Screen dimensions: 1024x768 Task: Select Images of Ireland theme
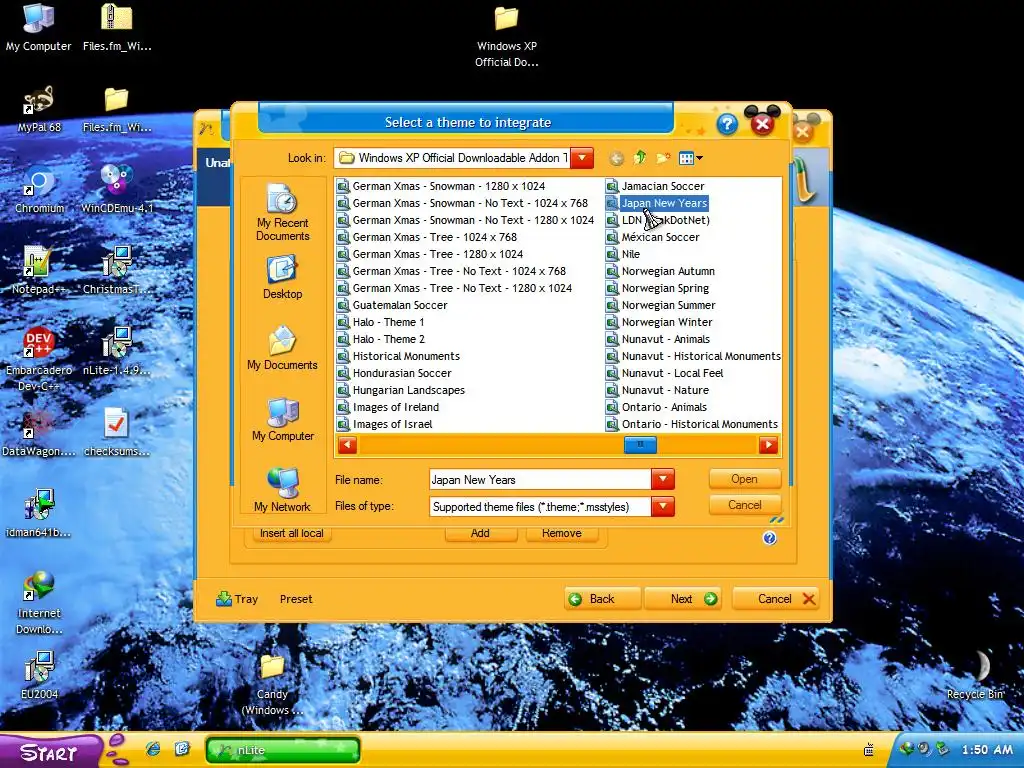click(388, 407)
